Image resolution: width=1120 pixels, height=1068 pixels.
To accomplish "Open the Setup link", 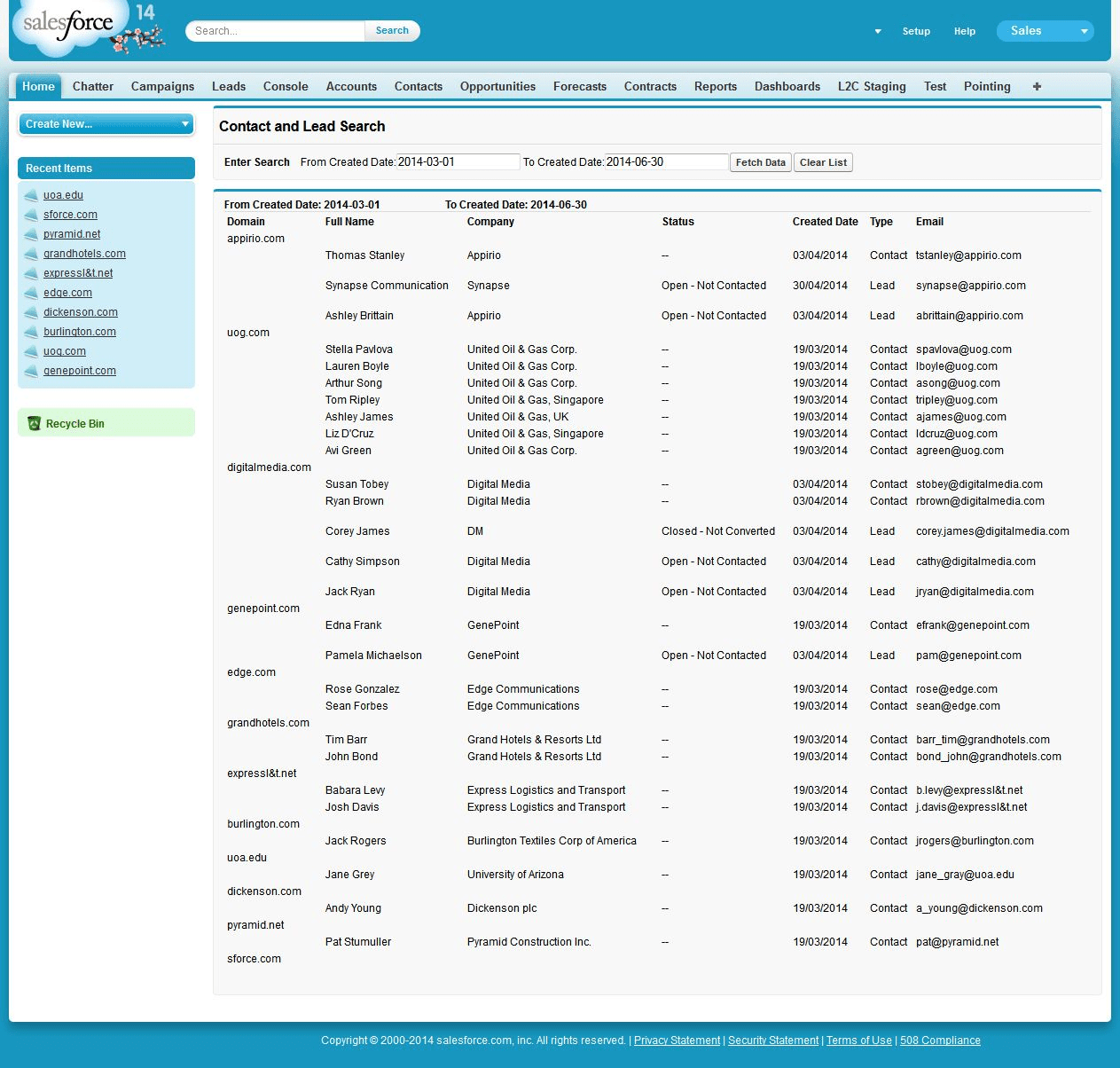I will point(916,31).
